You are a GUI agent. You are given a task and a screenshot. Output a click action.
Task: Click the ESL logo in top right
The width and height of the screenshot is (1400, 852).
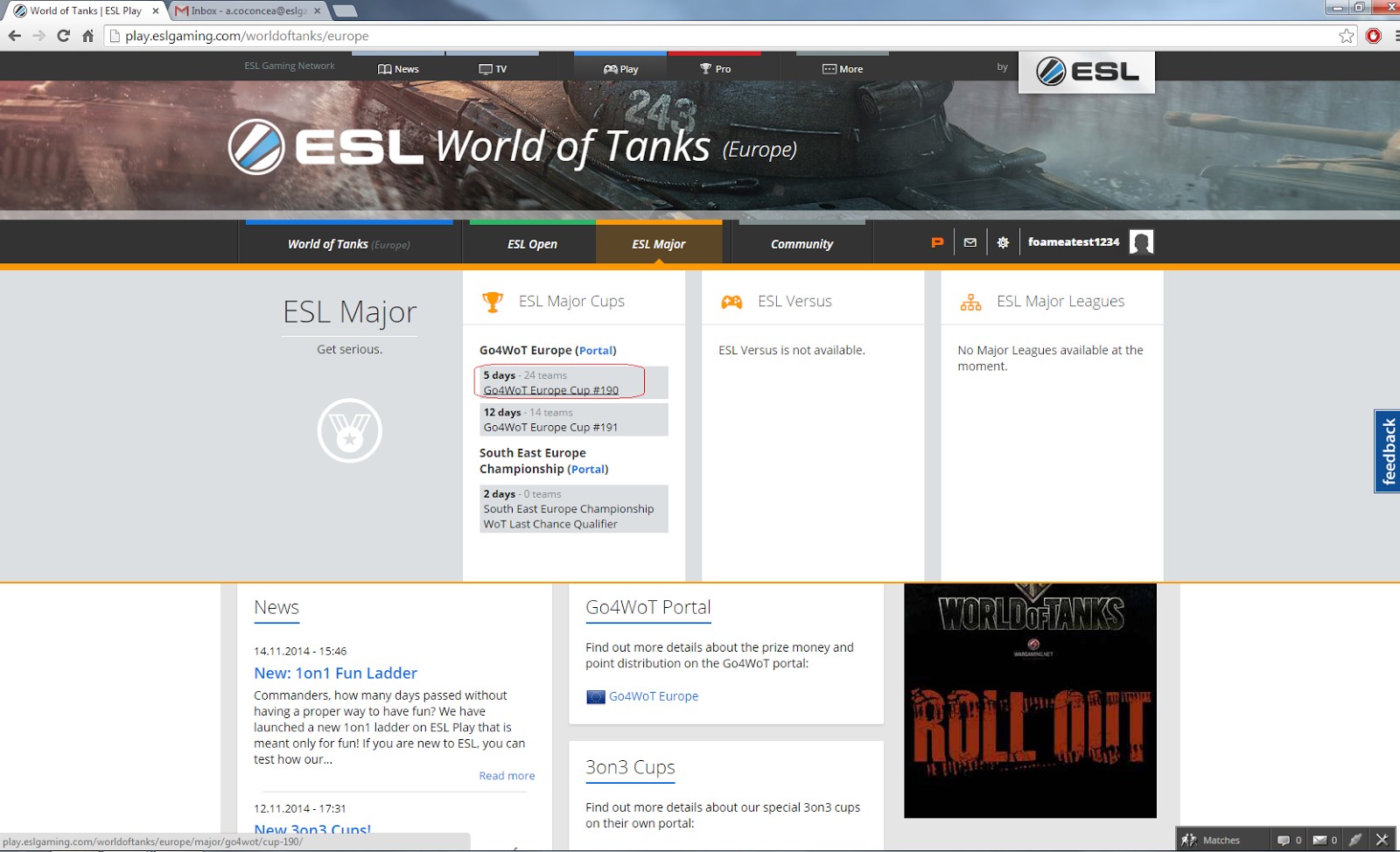point(1087,72)
